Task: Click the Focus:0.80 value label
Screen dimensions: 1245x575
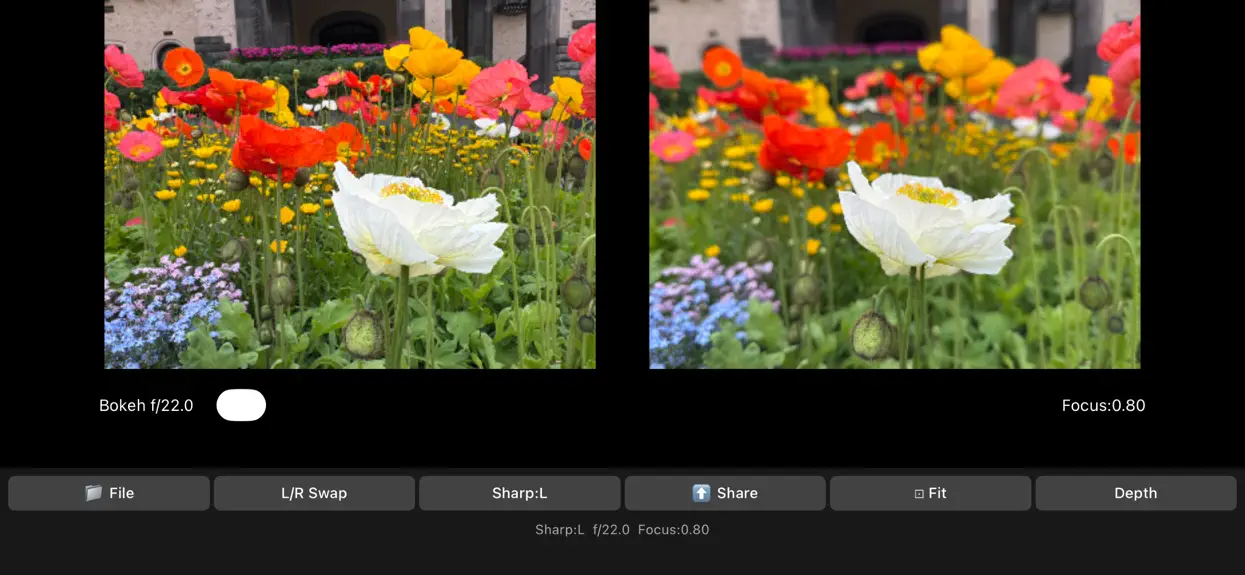Action: click(x=1104, y=405)
